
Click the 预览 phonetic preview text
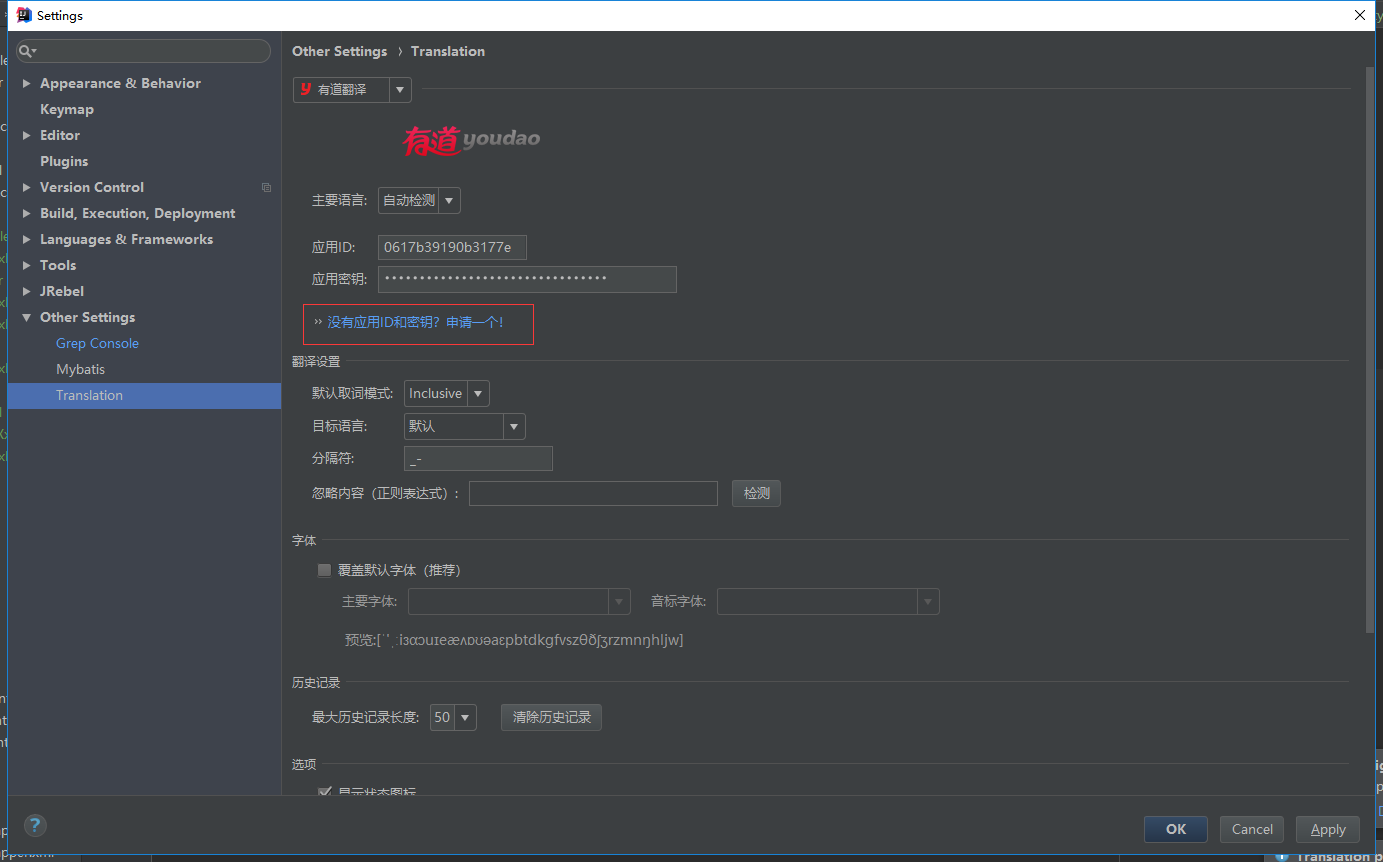[x=514, y=640]
